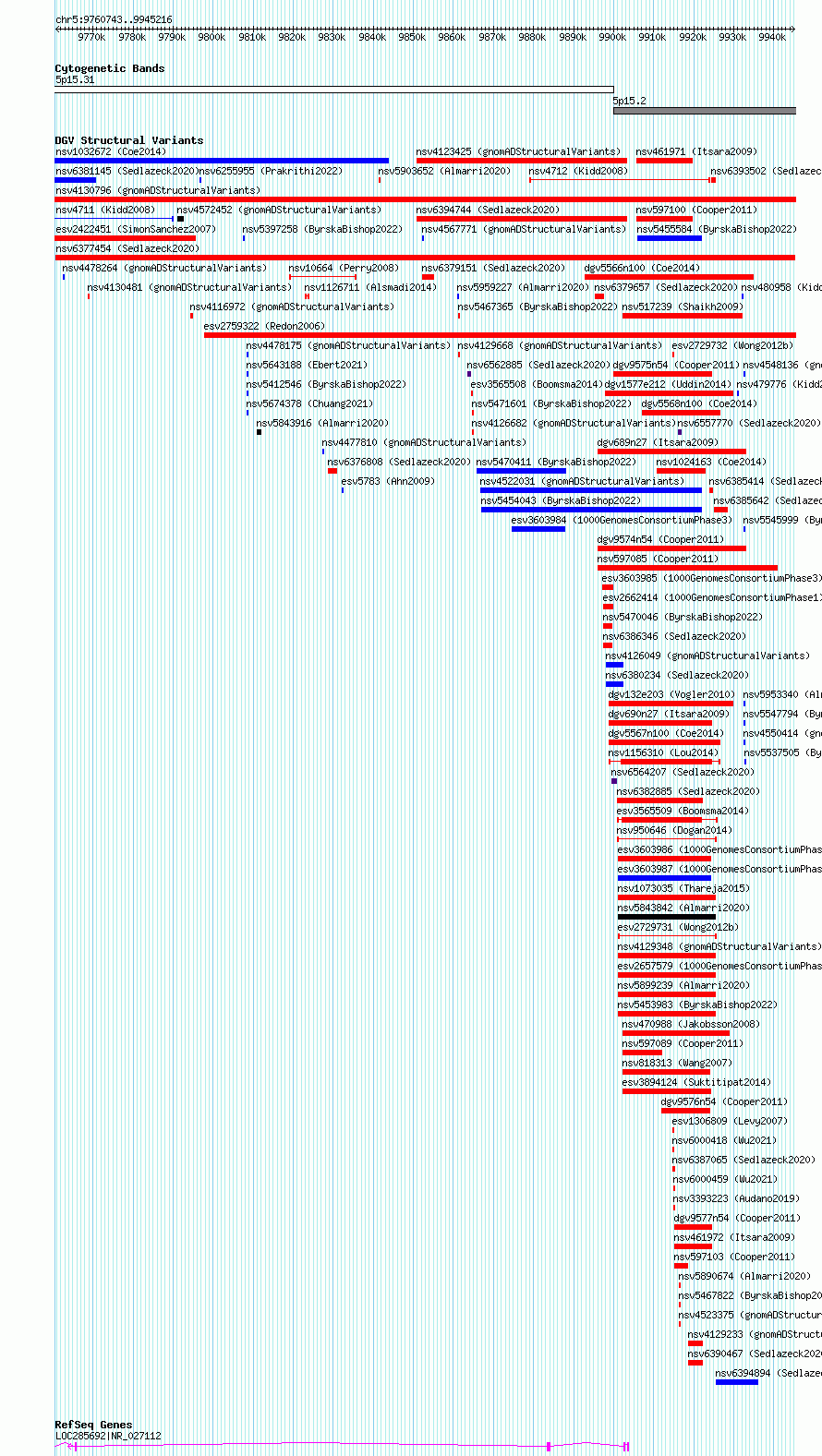Click esv1306809 (Levy2007) label
This screenshot has width=822, height=1456.
pyautogui.click(x=730, y=1121)
